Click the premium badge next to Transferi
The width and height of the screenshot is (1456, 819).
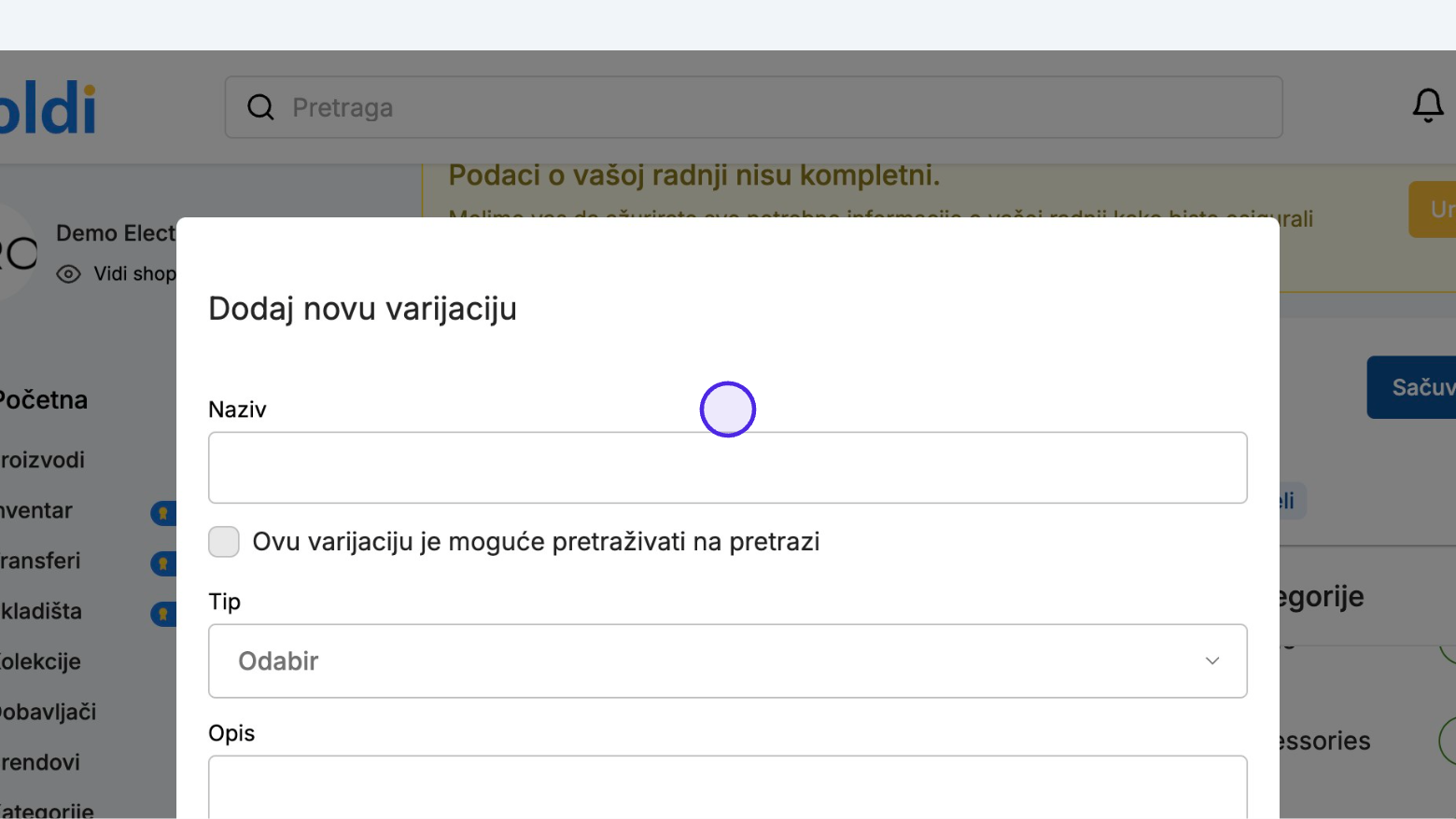coord(163,562)
